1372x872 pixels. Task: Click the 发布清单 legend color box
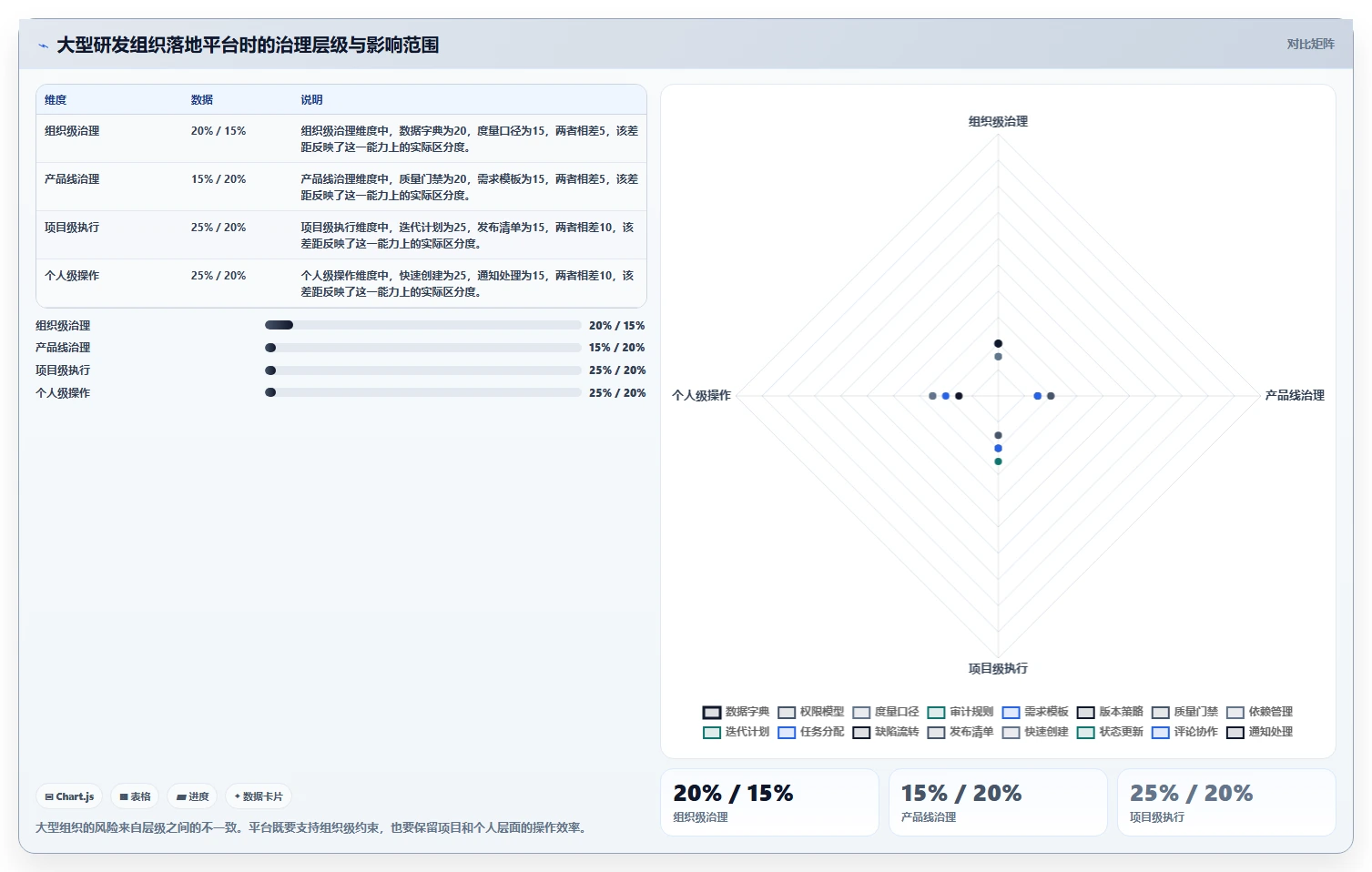(936, 733)
